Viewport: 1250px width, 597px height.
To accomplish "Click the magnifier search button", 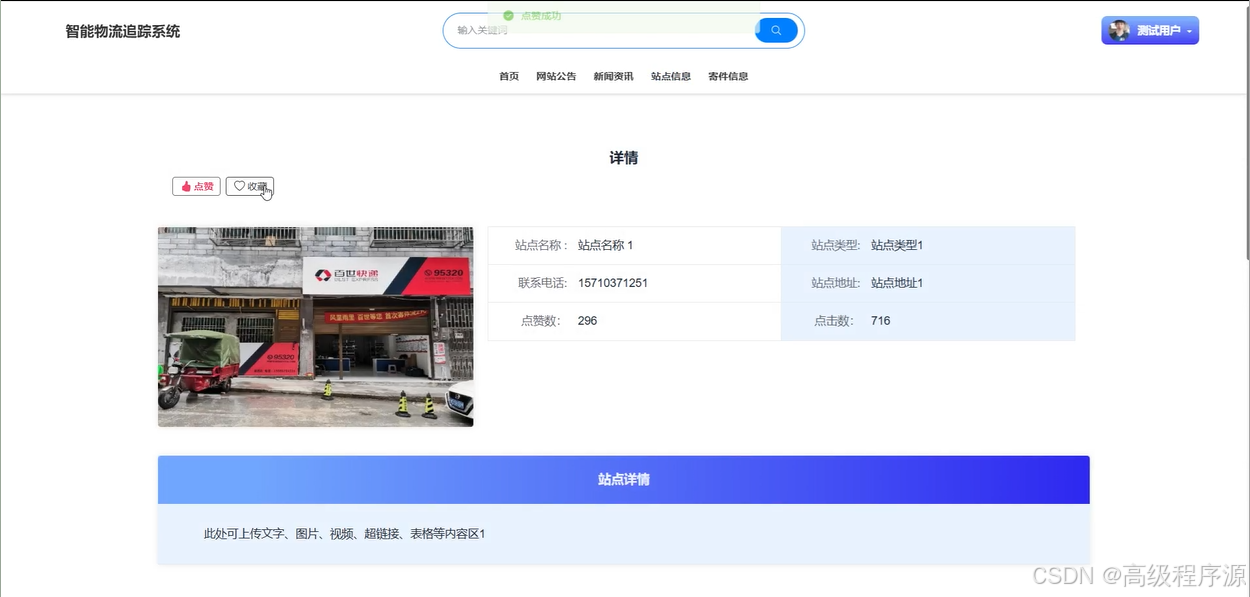I will click(776, 31).
